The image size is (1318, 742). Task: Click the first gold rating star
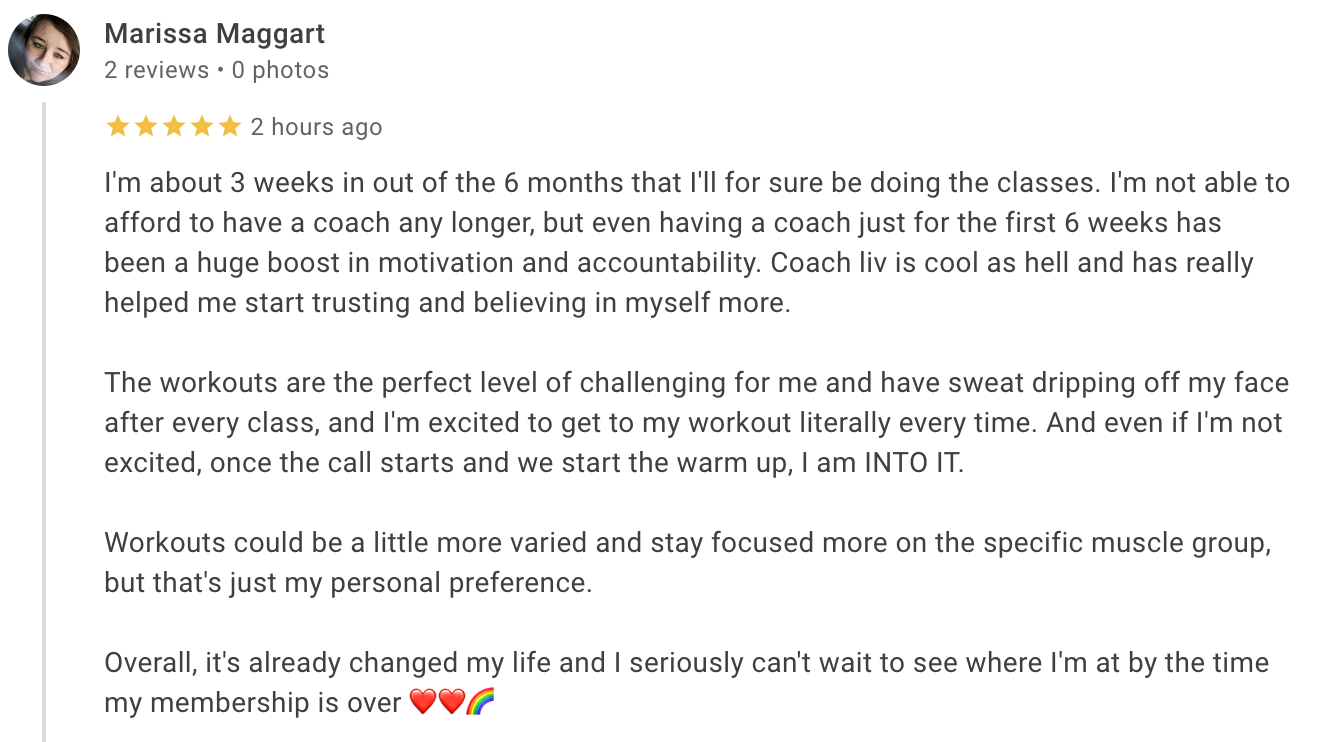click(x=117, y=126)
